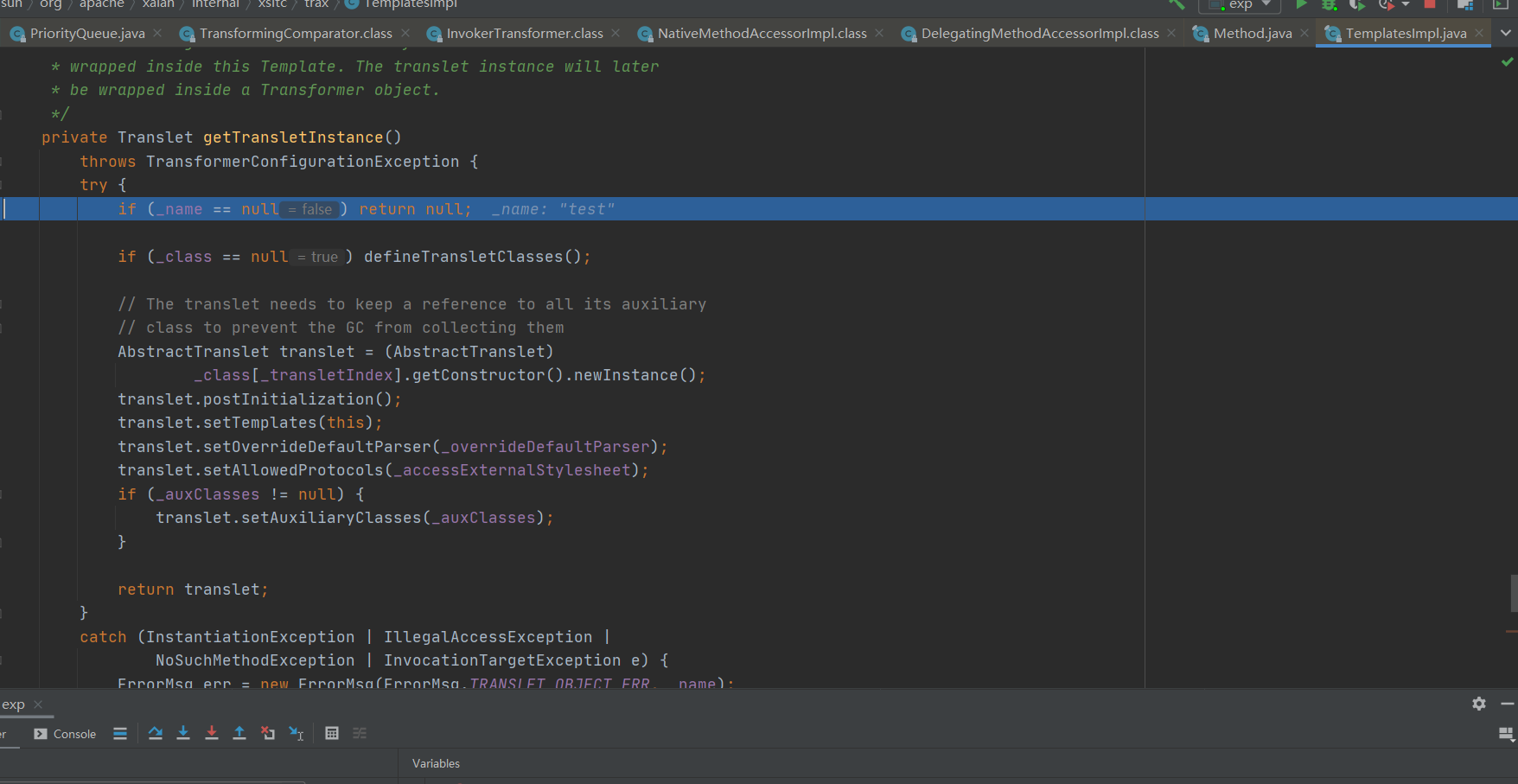Click the Console tab icon
This screenshot has height=784, width=1518.
[41, 734]
